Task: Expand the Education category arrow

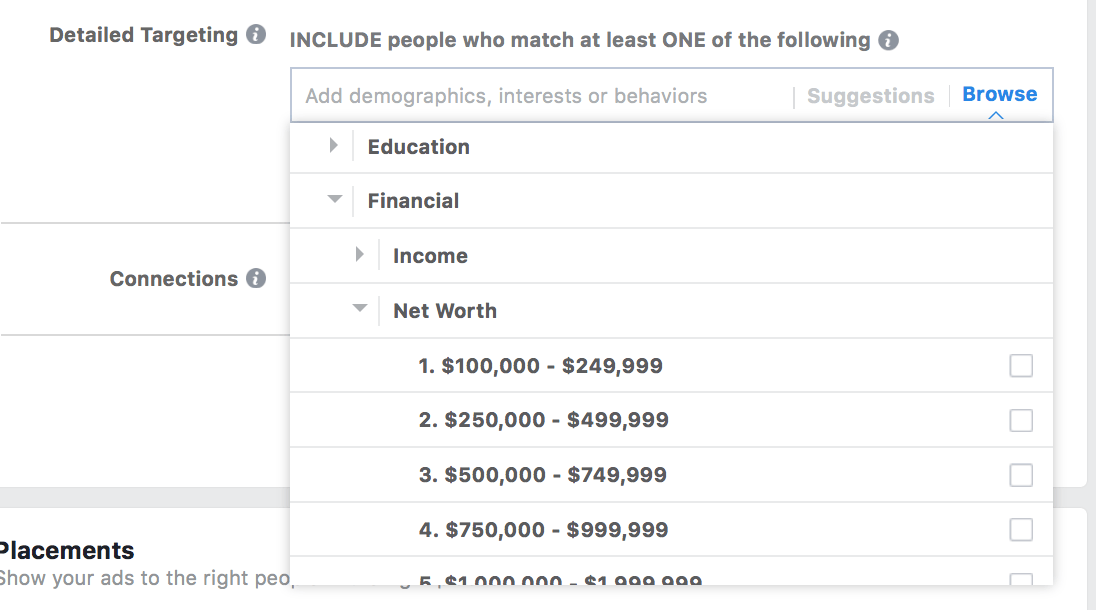Action: (x=333, y=145)
